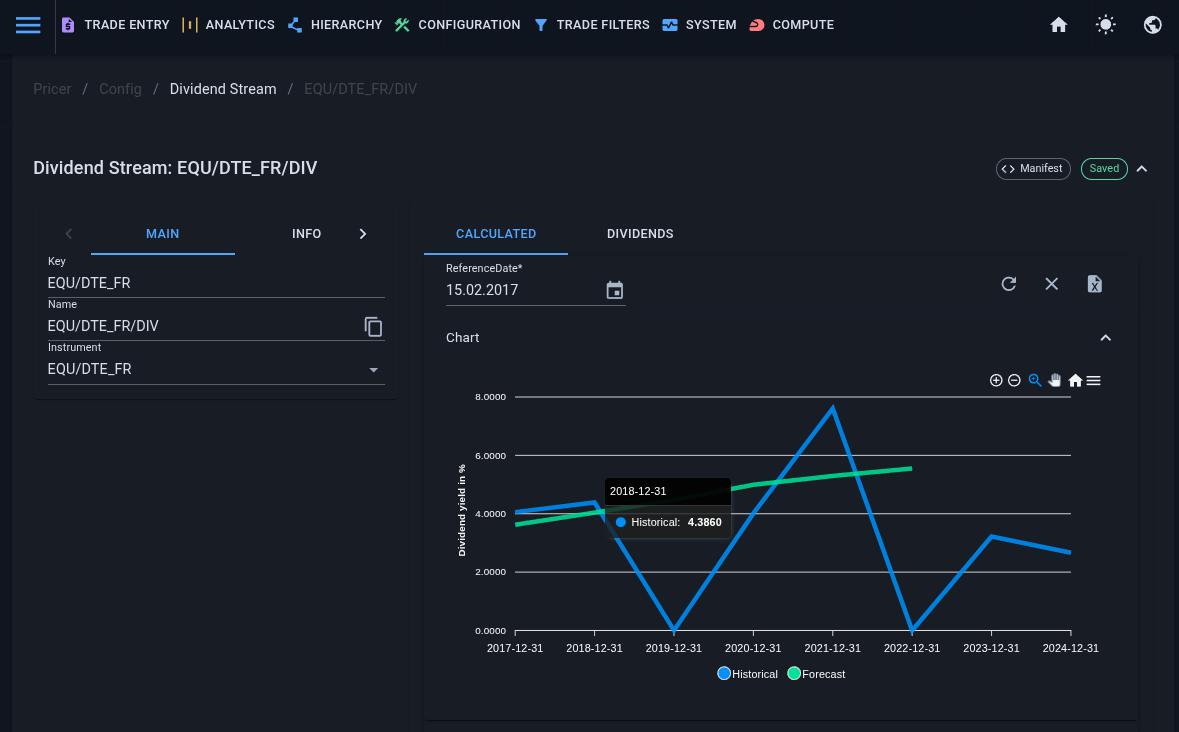Click the Compute red icon
The image size is (1179, 732).
coord(756,25)
